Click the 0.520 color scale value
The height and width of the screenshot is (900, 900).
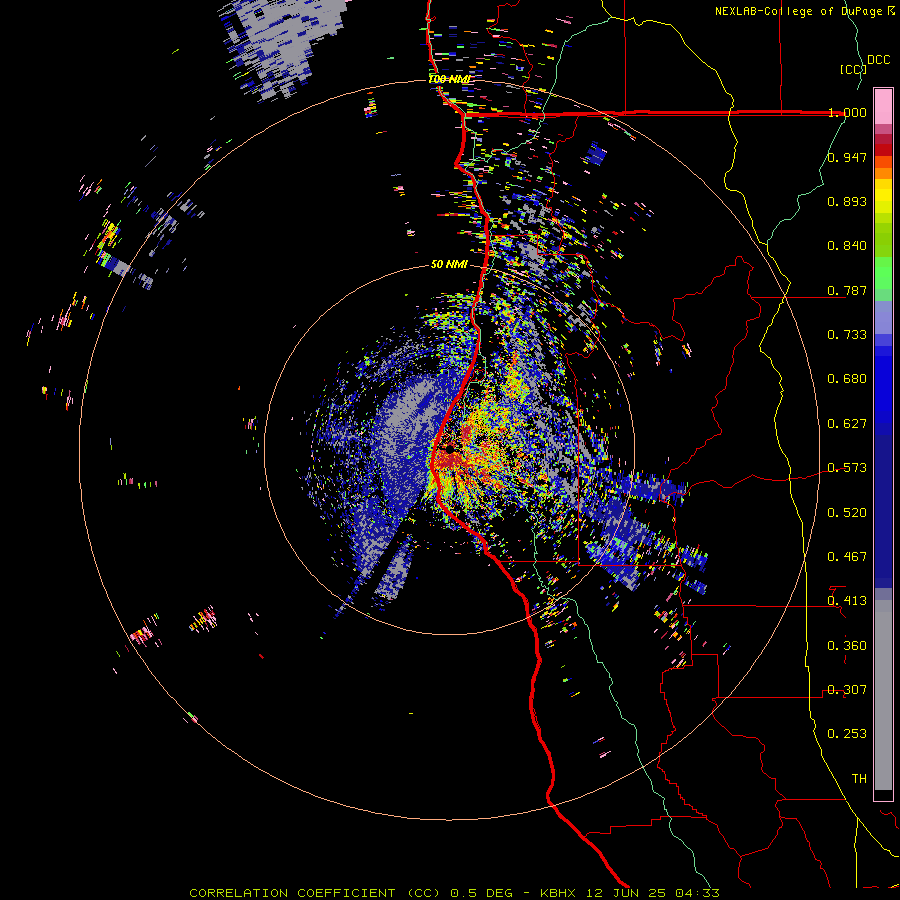(x=847, y=513)
